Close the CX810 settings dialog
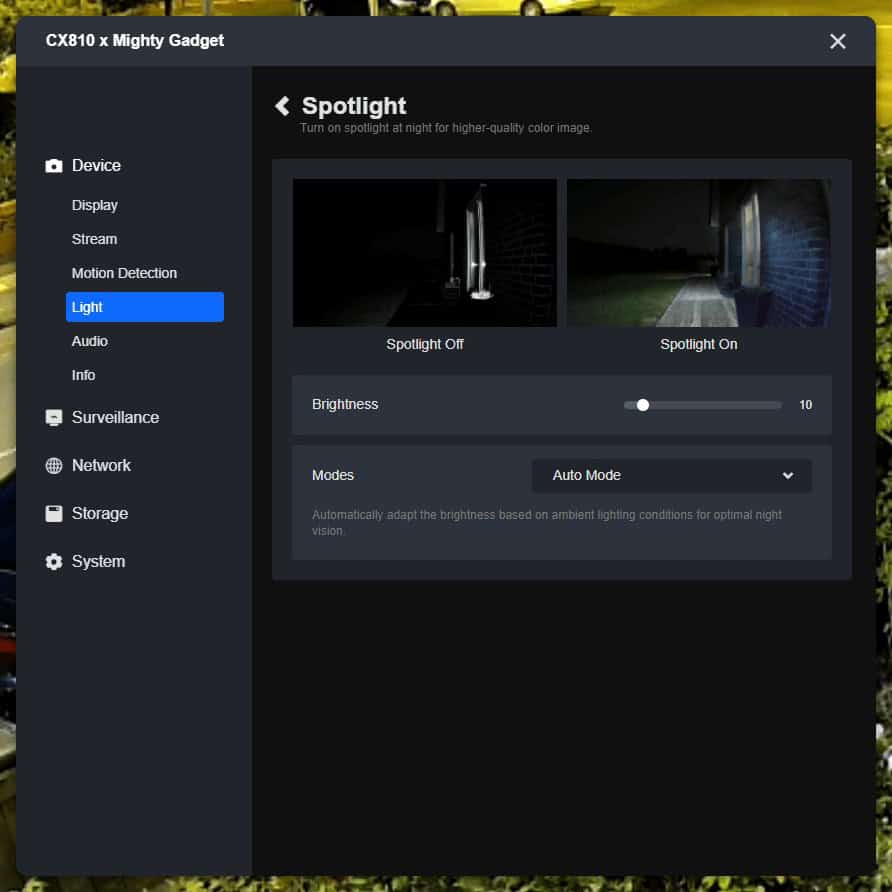This screenshot has height=892, width=892. coord(837,41)
